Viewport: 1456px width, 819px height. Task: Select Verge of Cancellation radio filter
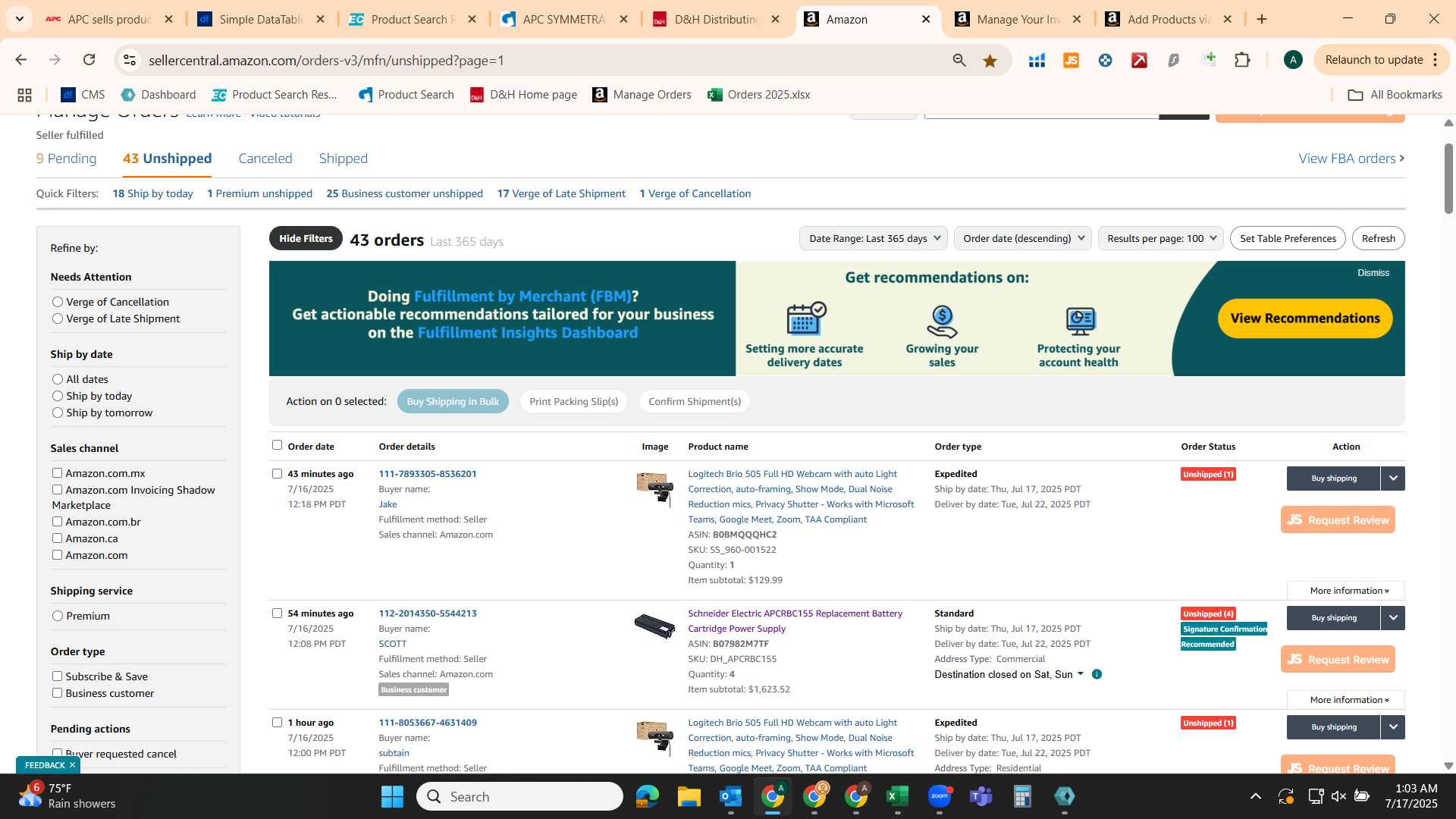[x=58, y=302]
